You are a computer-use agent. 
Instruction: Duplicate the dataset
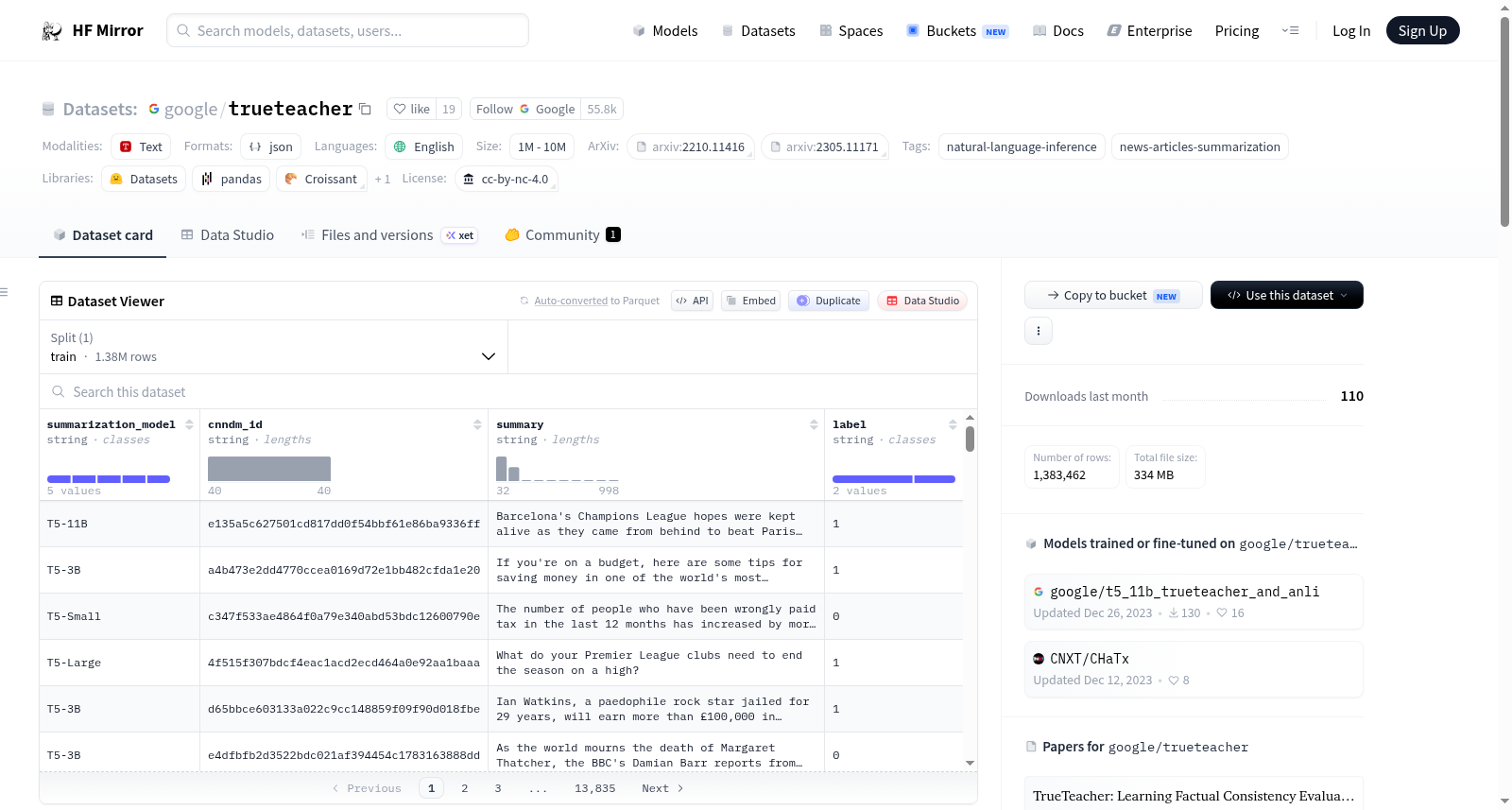coord(829,301)
